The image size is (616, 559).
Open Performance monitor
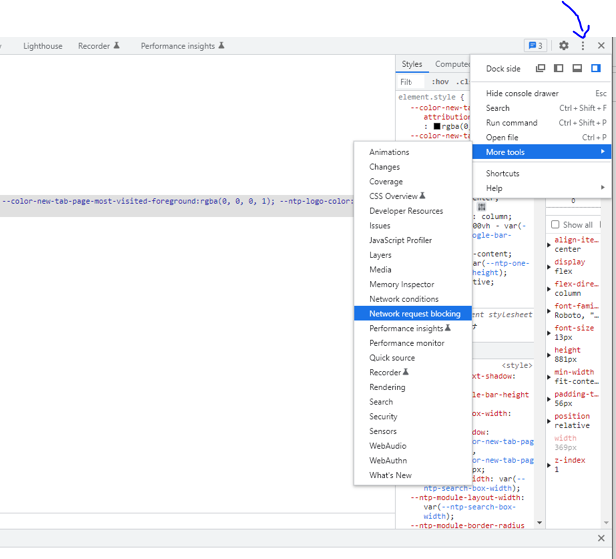(413, 343)
